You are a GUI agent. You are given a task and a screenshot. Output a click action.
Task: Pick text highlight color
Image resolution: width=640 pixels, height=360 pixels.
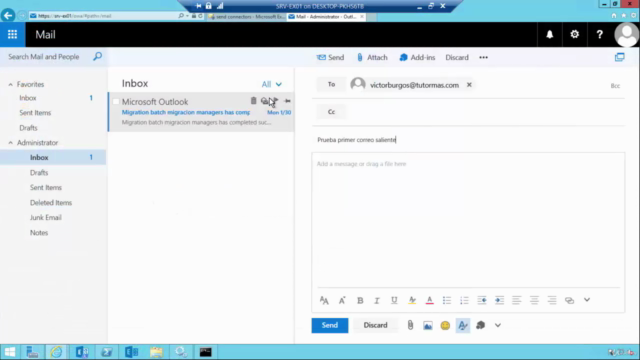point(412,300)
